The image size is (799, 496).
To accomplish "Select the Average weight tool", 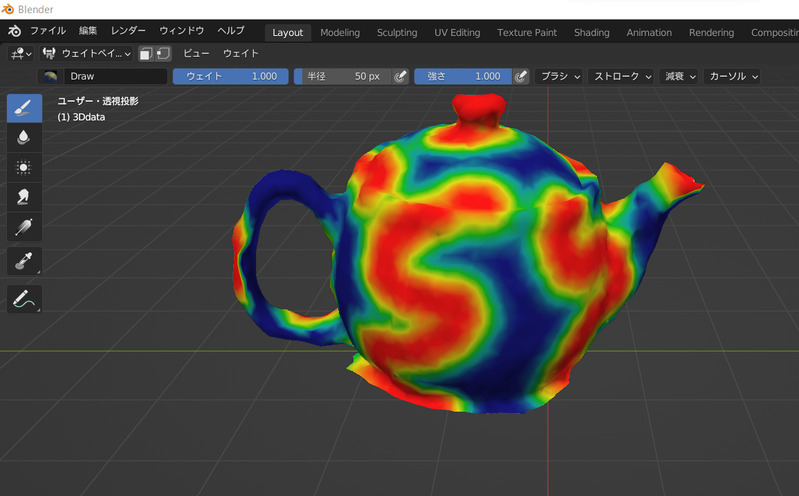I will [x=24, y=167].
